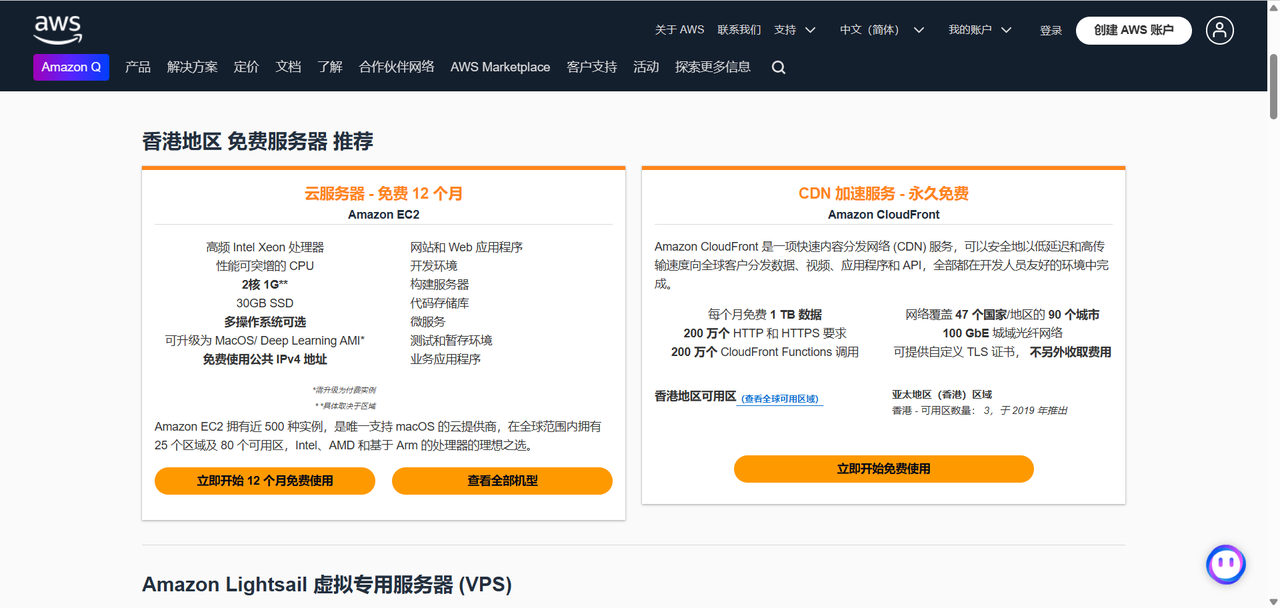Viewport: 1280px width, 608px height.
Task: Click the 30GB SSD text
Action: click(x=265, y=303)
